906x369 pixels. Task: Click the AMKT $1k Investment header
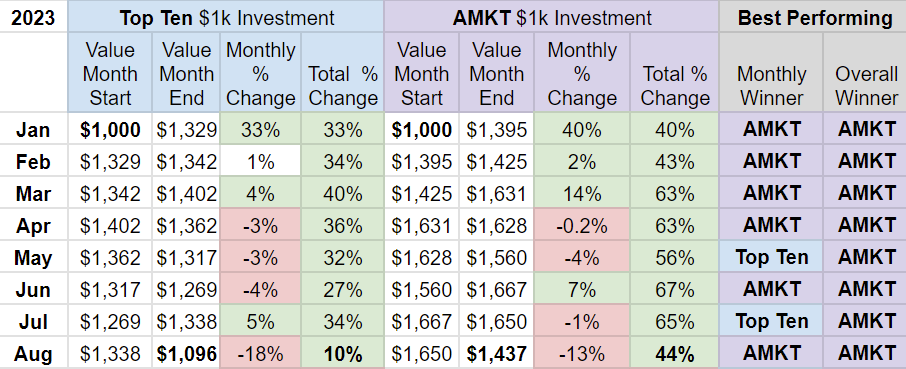551,16
